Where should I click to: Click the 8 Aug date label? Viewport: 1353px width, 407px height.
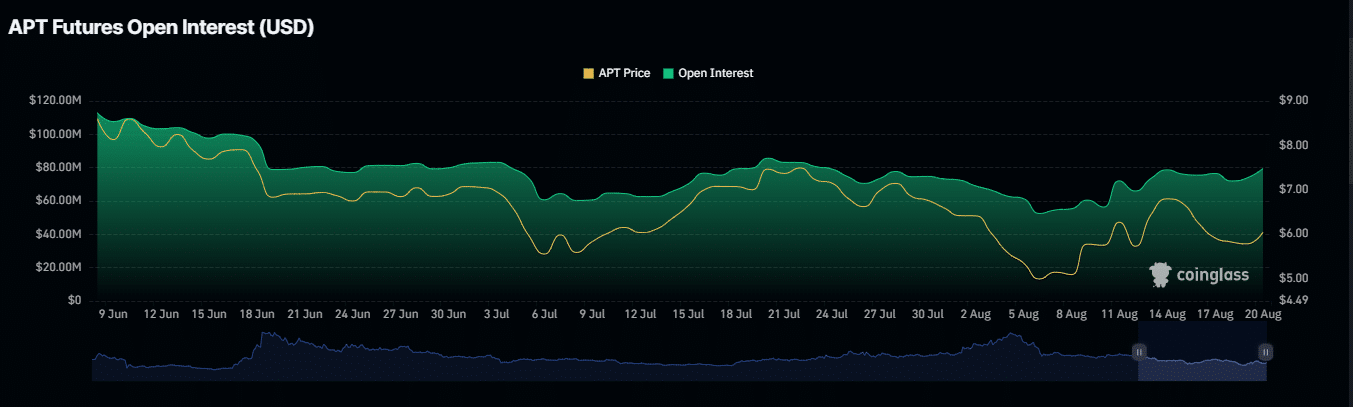tap(1072, 314)
